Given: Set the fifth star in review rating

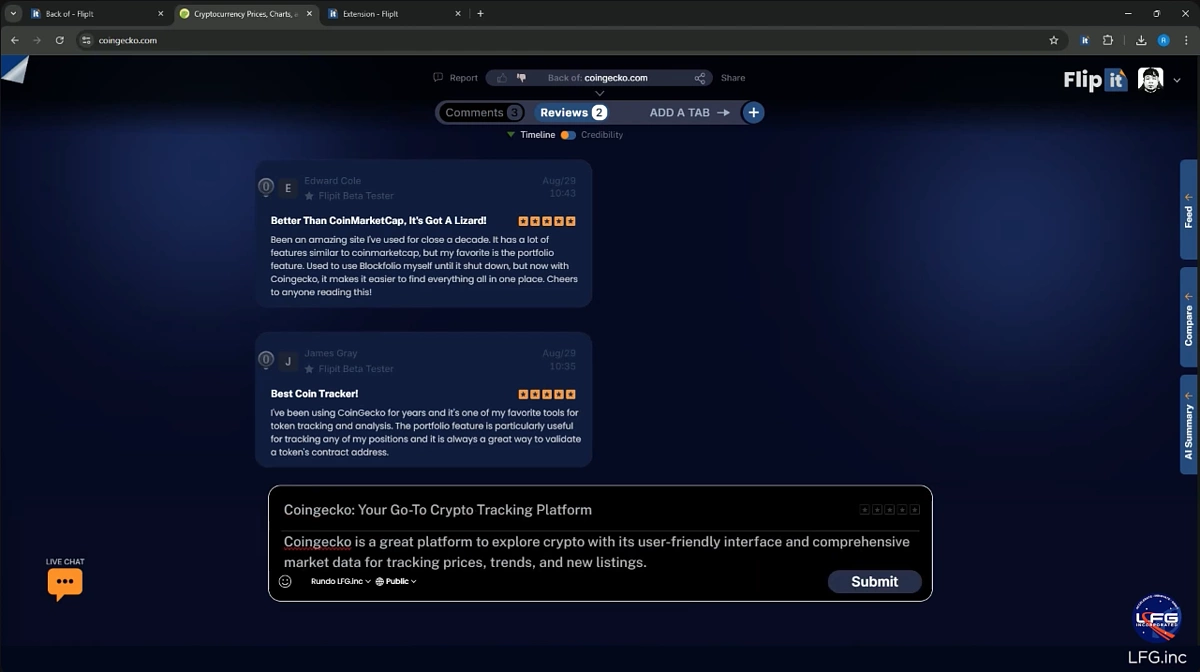Looking at the screenshot, I should pos(914,510).
